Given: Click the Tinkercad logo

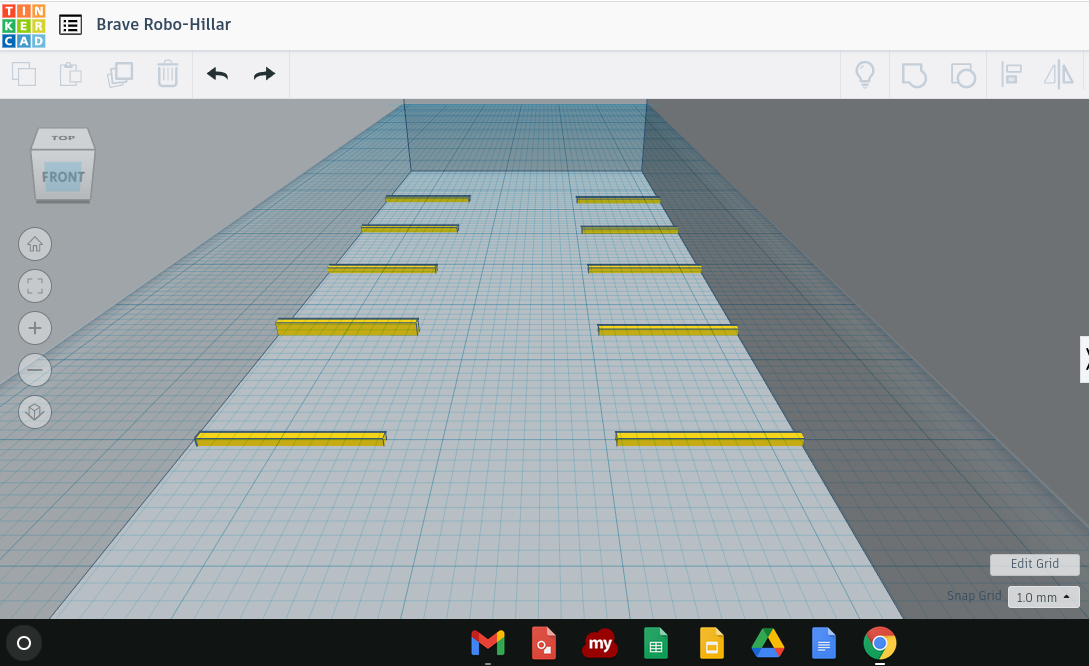Looking at the screenshot, I should click(x=24, y=26).
